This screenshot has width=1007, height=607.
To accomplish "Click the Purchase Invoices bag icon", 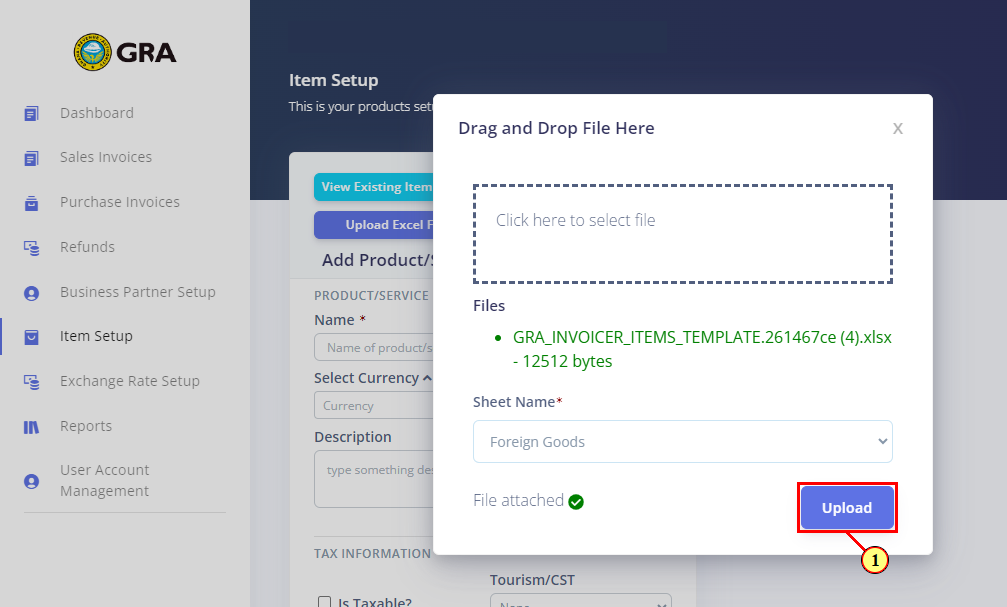I will coord(31,203).
